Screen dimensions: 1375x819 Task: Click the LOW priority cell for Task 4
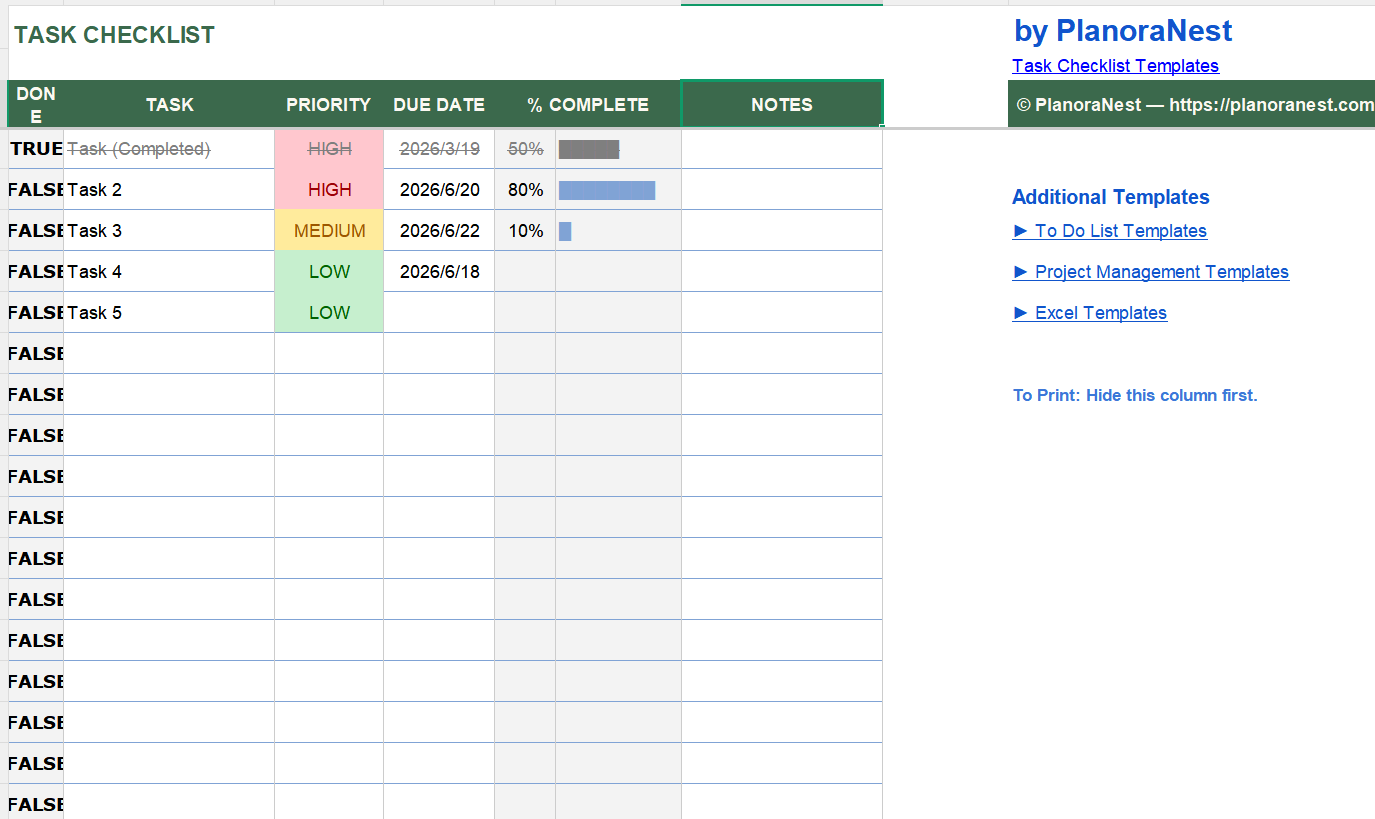[x=329, y=272]
